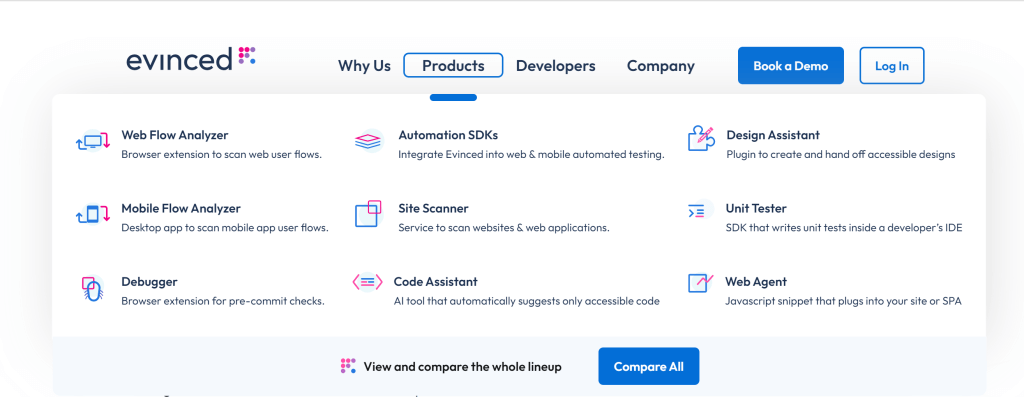
Task: Select the Unit Tester title link
Action: (x=756, y=209)
